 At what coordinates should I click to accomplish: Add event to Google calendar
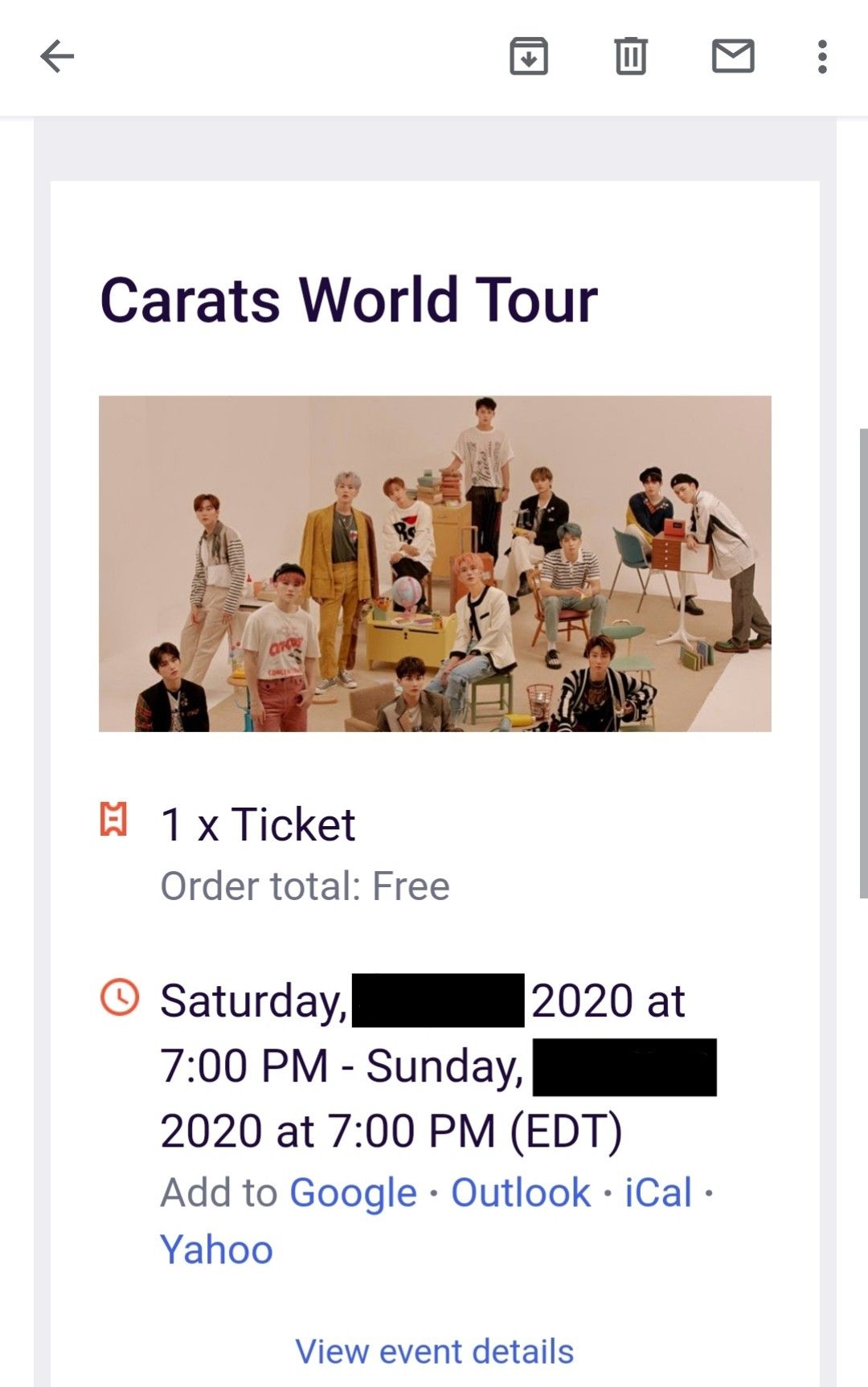tap(353, 1193)
